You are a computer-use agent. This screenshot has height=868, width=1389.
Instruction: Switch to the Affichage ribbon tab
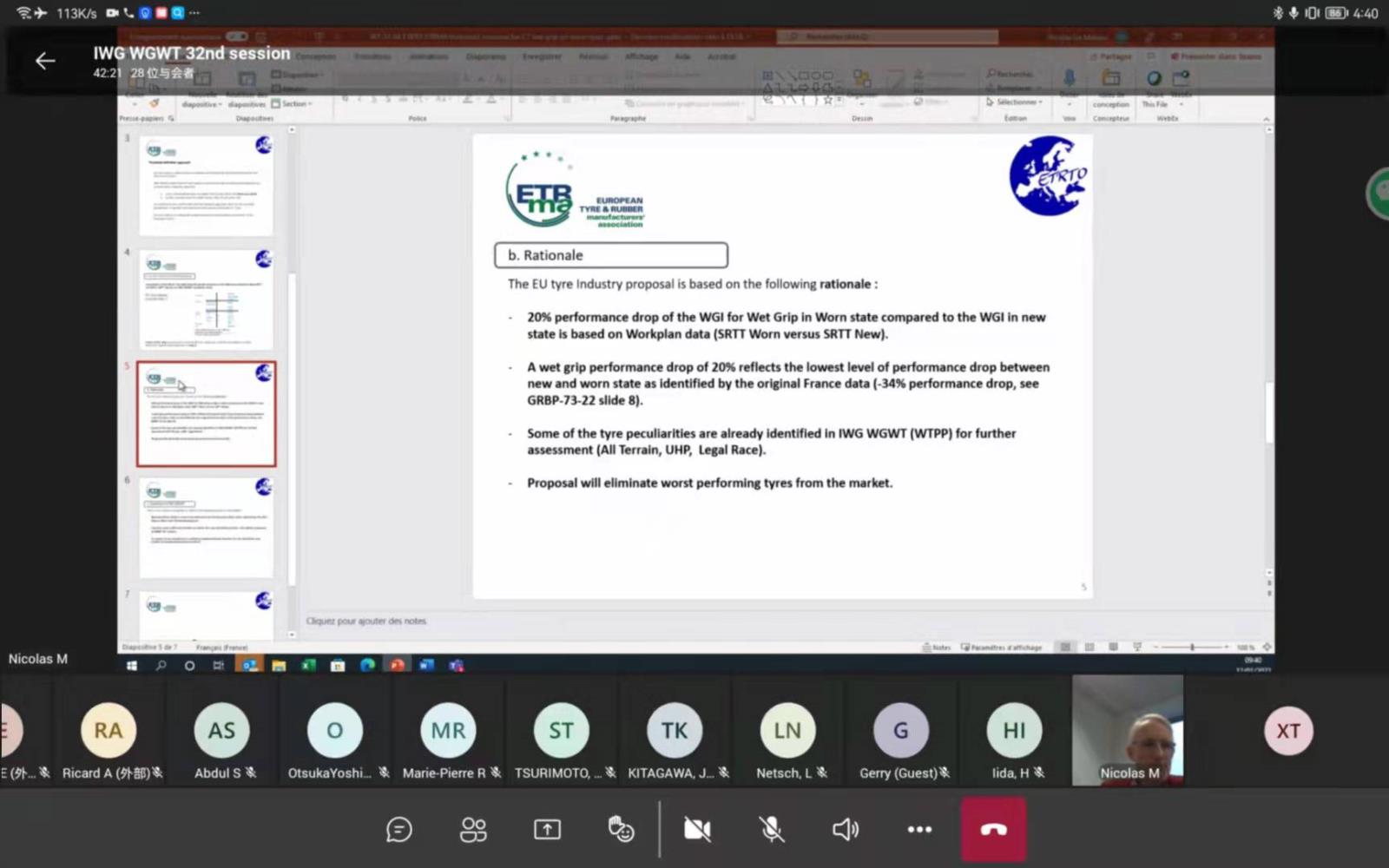642,56
